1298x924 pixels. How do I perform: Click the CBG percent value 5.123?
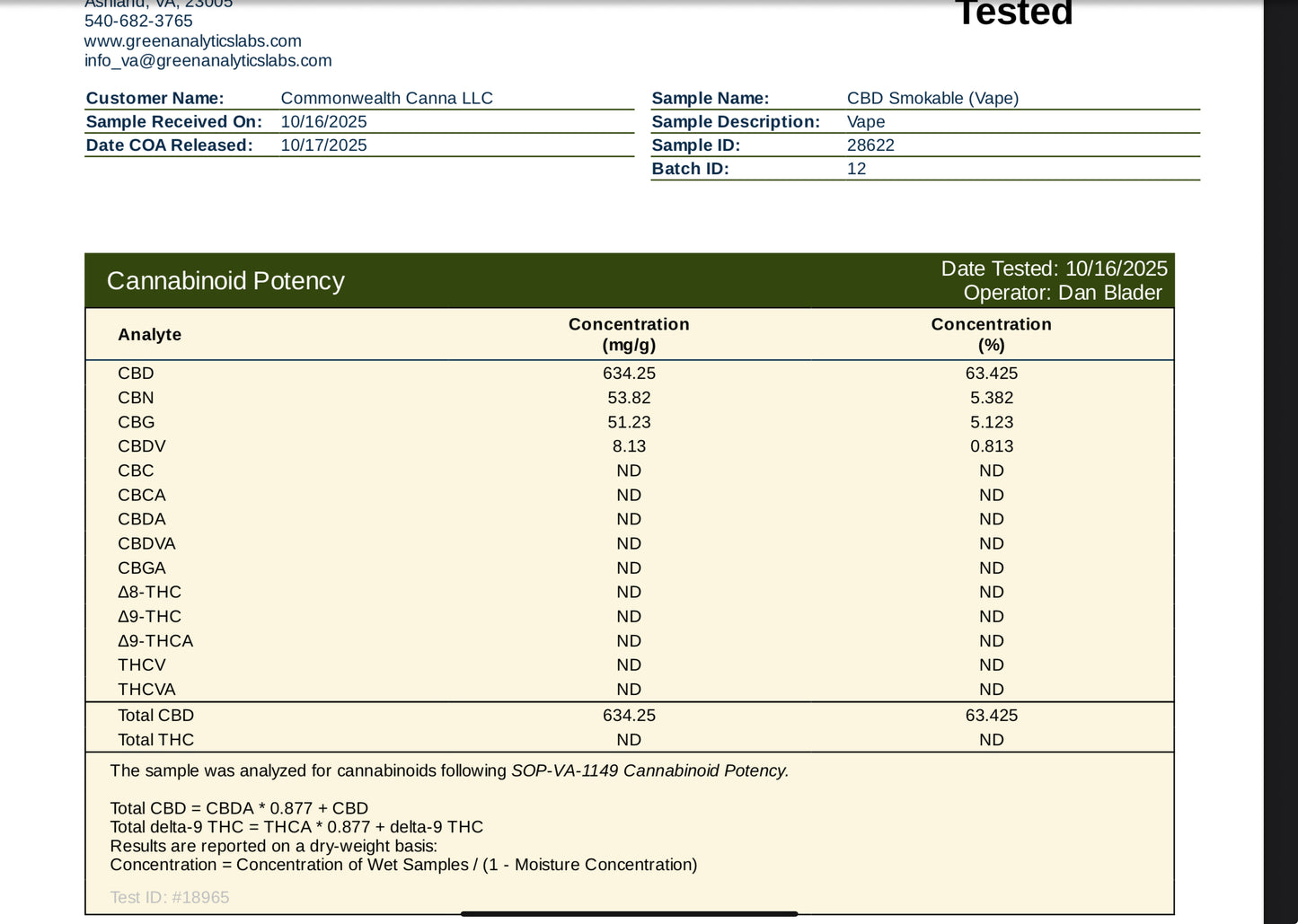coord(991,422)
